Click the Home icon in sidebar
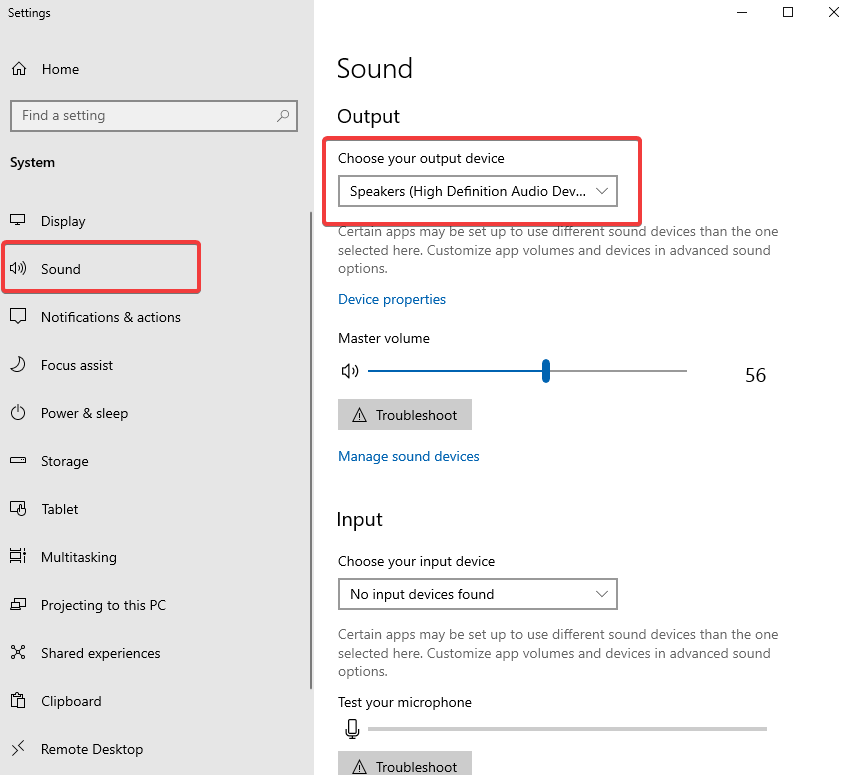Image resolution: width=843 pixels, height=775 pixels. point(19,69)
